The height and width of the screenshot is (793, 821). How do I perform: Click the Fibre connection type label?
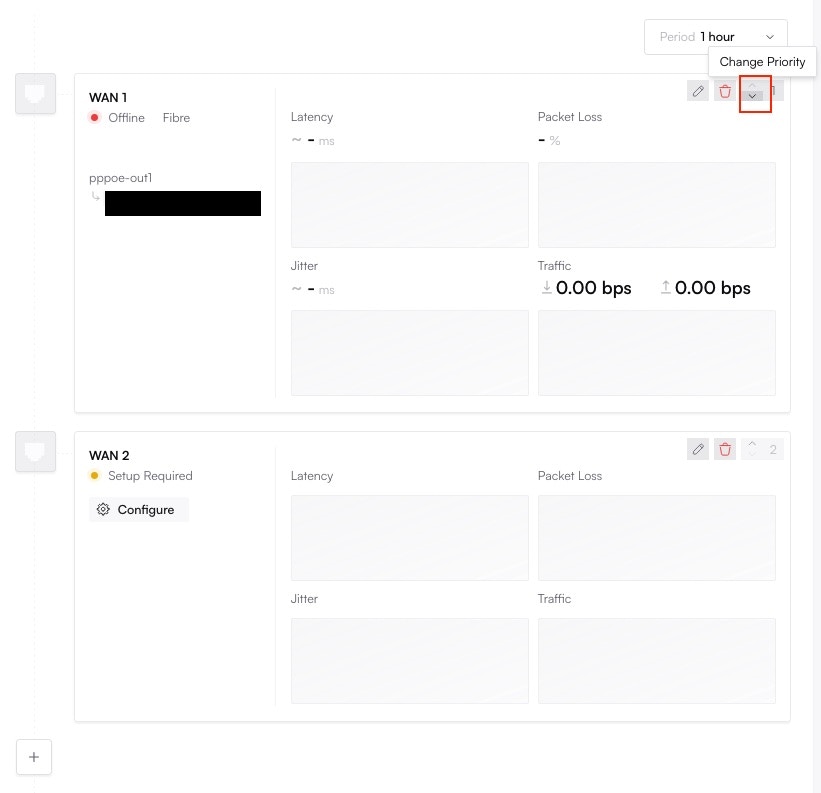click(176, 118)
